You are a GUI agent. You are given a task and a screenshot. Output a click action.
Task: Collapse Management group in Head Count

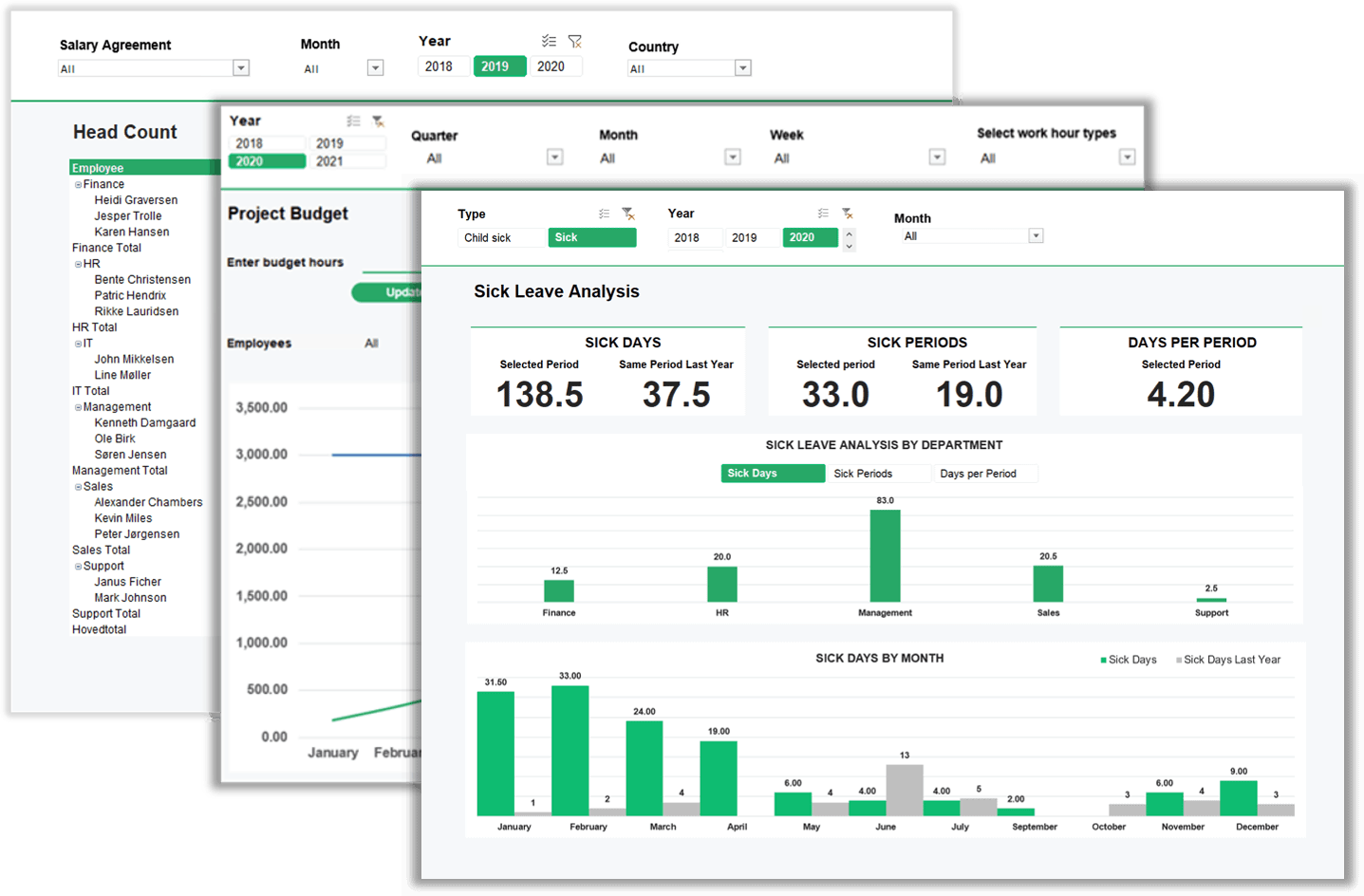[78, 407]
